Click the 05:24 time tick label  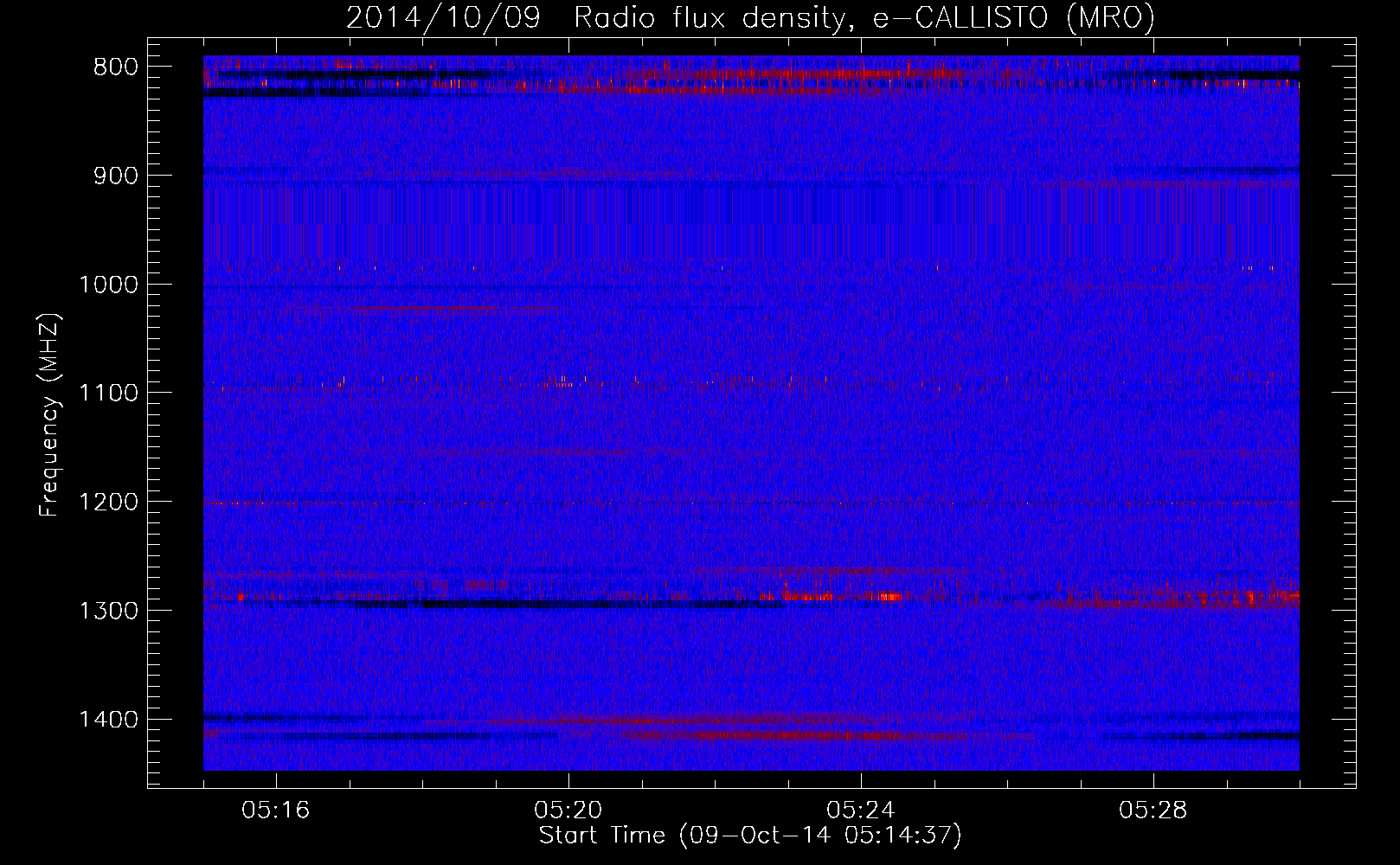(x=861, y=811)
